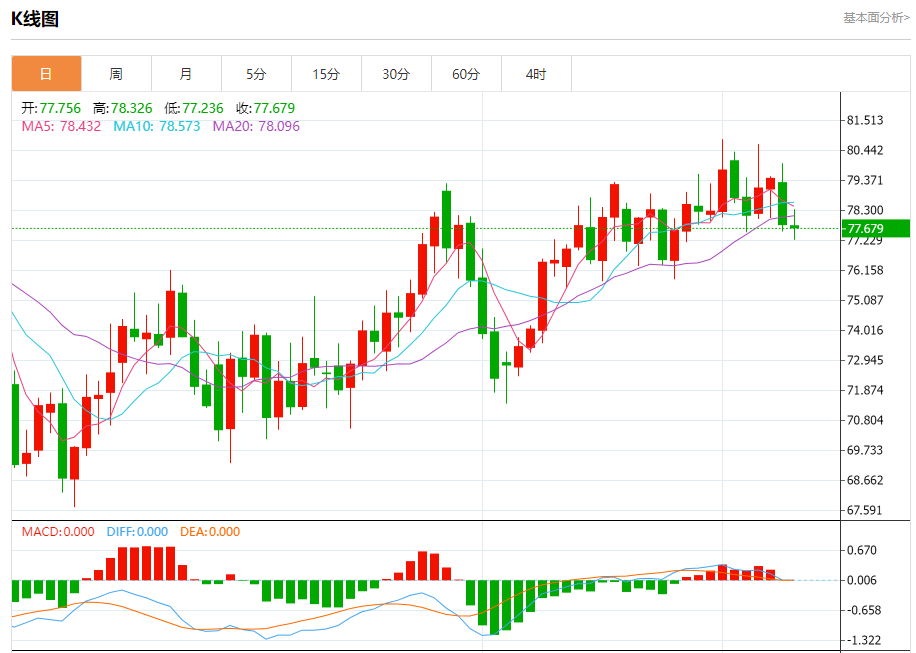Click the 69.733 price axis label
The image size is (916, 653).
tap(865, 450)
